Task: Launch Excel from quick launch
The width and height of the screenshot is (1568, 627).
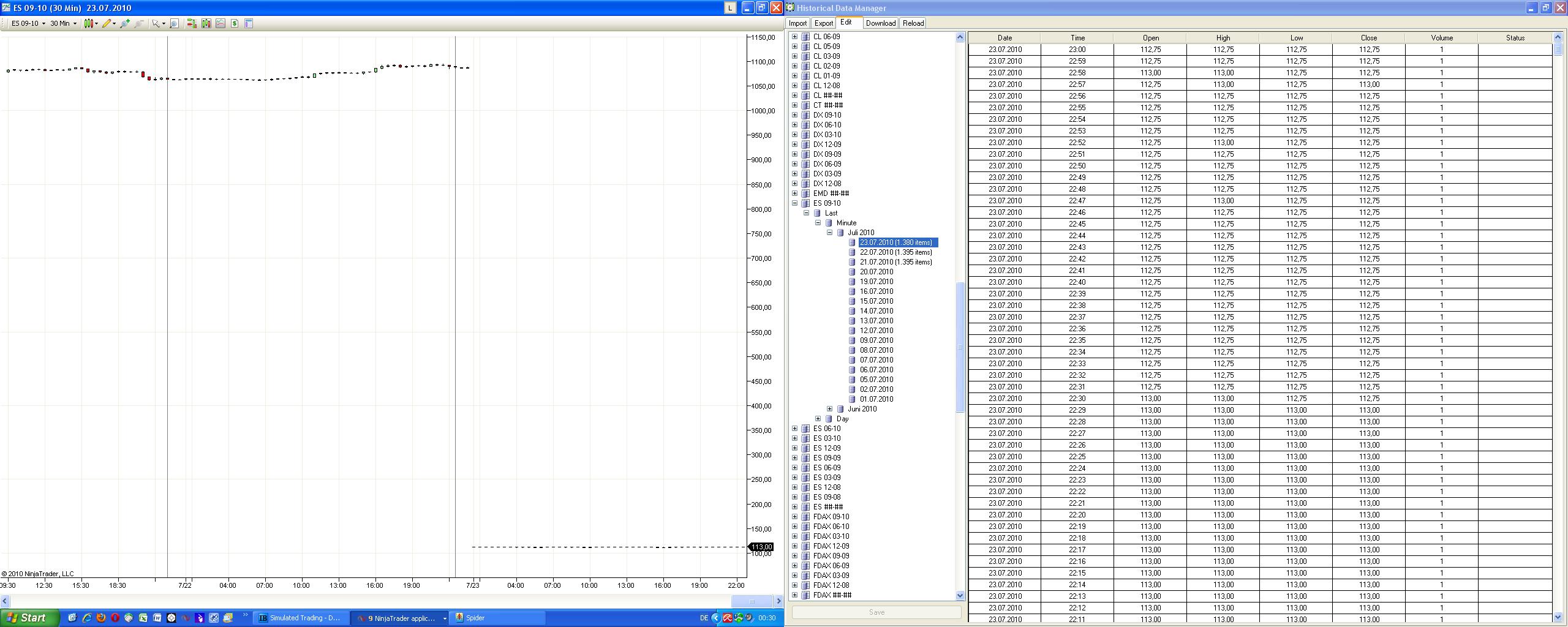Action: tap(143, 618)
